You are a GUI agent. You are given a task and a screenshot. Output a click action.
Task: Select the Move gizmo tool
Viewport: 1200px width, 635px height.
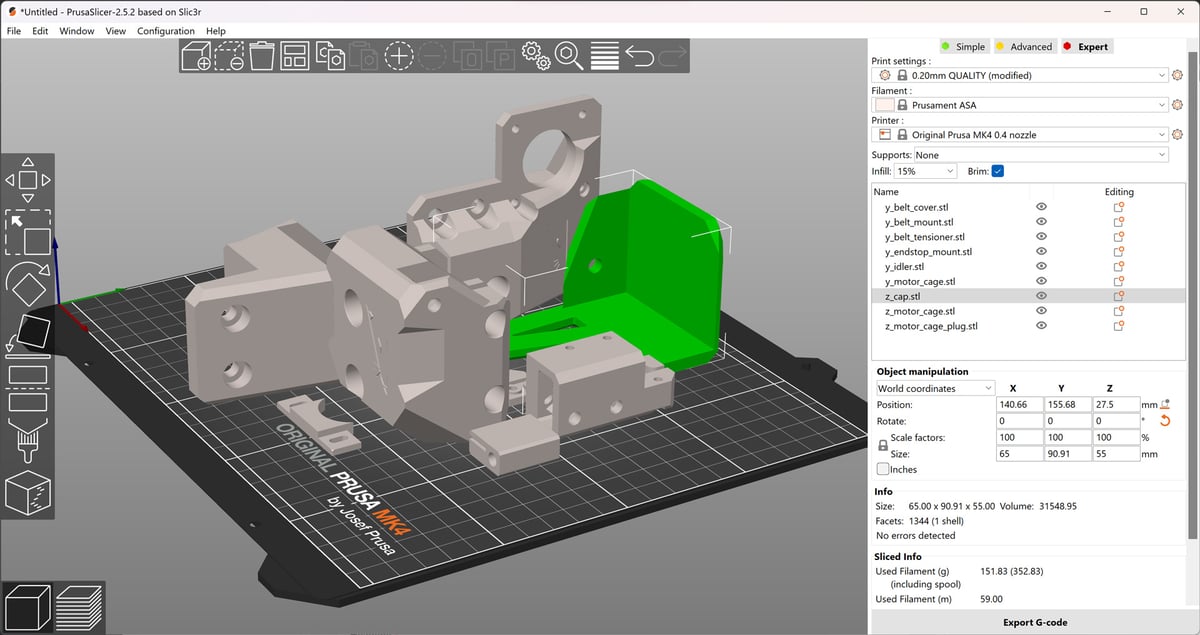coord(28,180)
